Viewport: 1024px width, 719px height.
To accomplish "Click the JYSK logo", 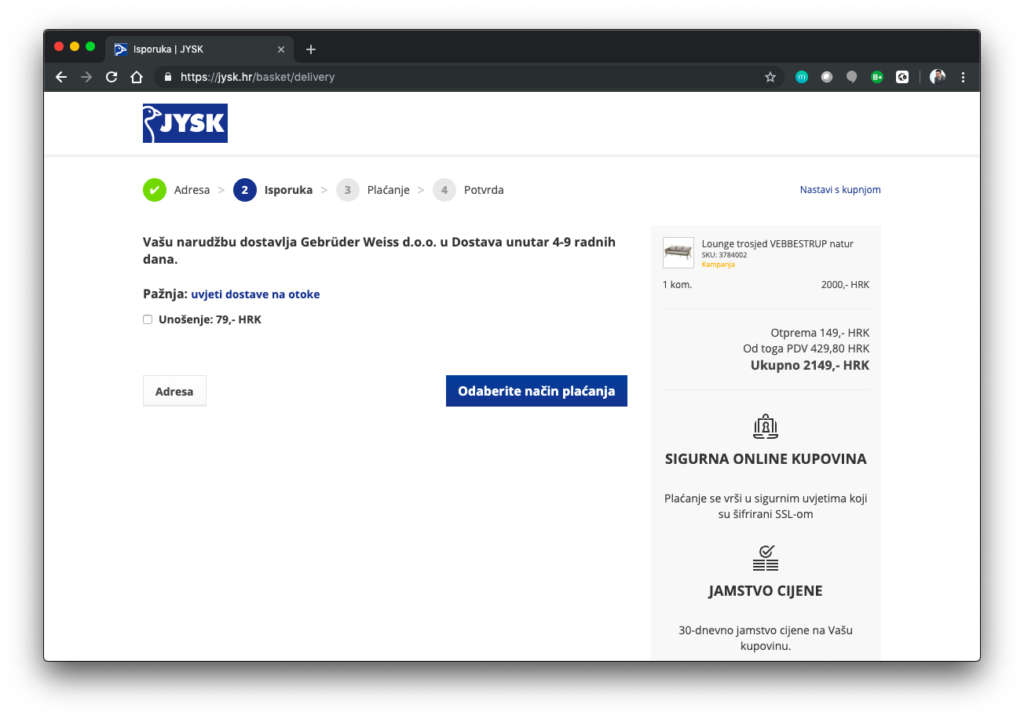I will [x=185, y=123].
